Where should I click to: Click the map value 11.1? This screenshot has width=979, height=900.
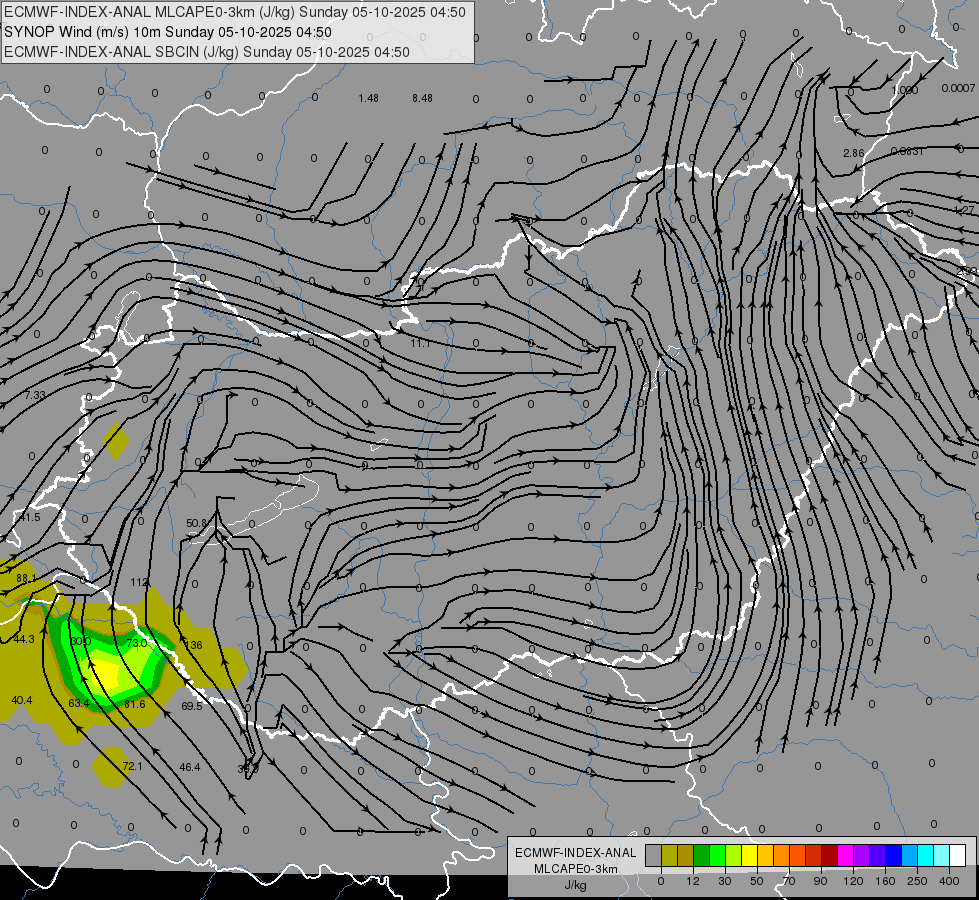420,344
